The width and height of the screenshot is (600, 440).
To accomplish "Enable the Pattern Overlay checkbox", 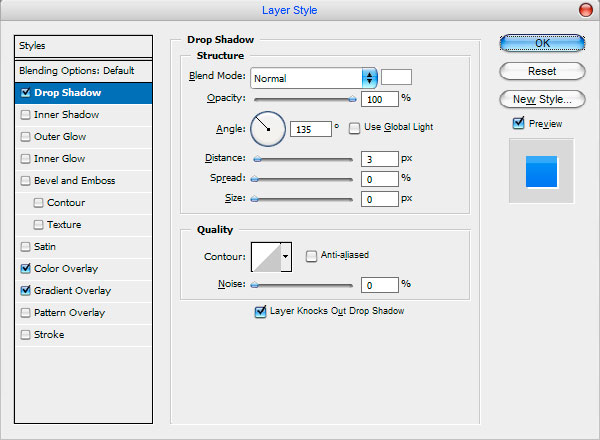I will [x=25, y=313].
